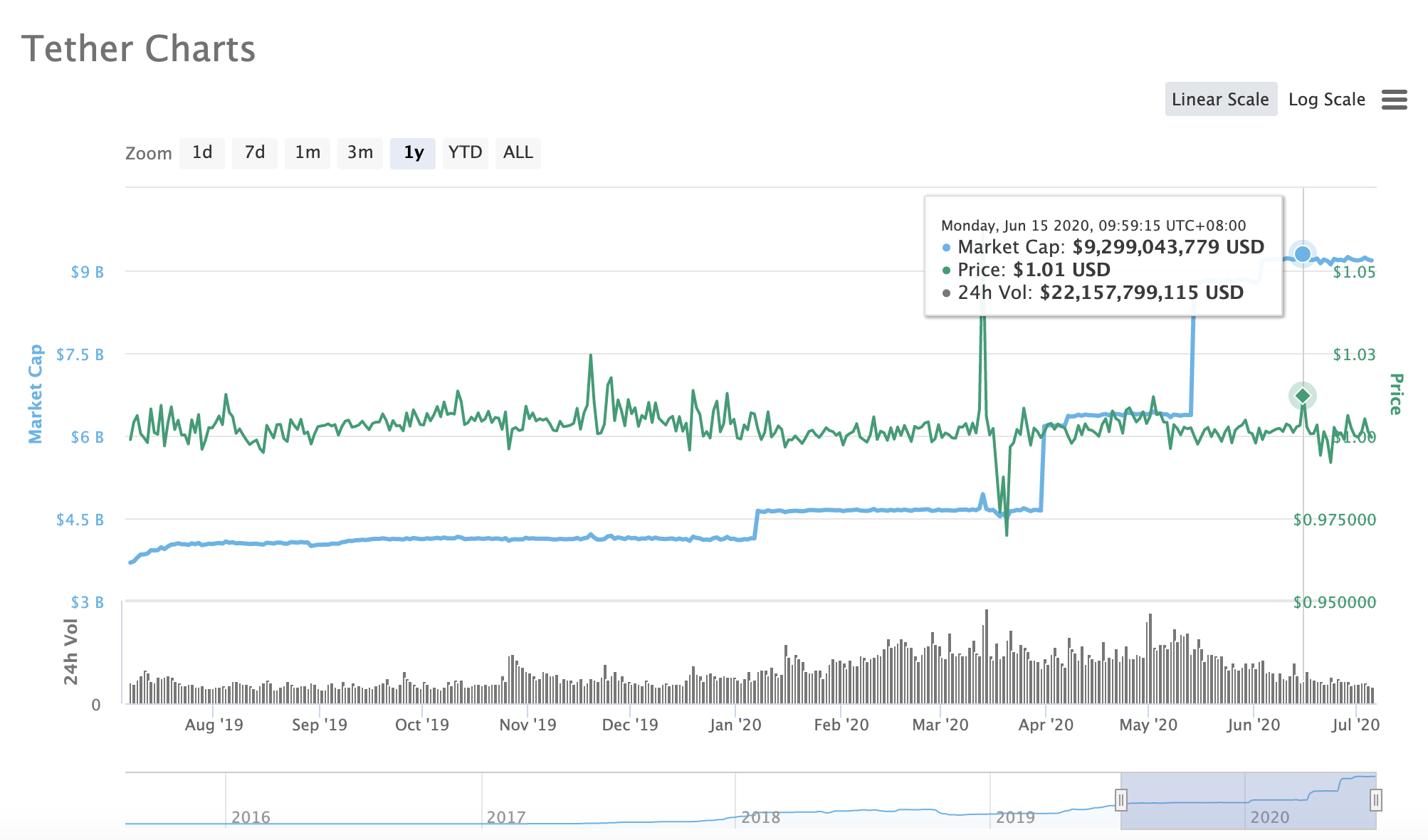Click the $1.05 price axis label
Viewport: 1428px width, 840px height.
tap(1354, 272)
